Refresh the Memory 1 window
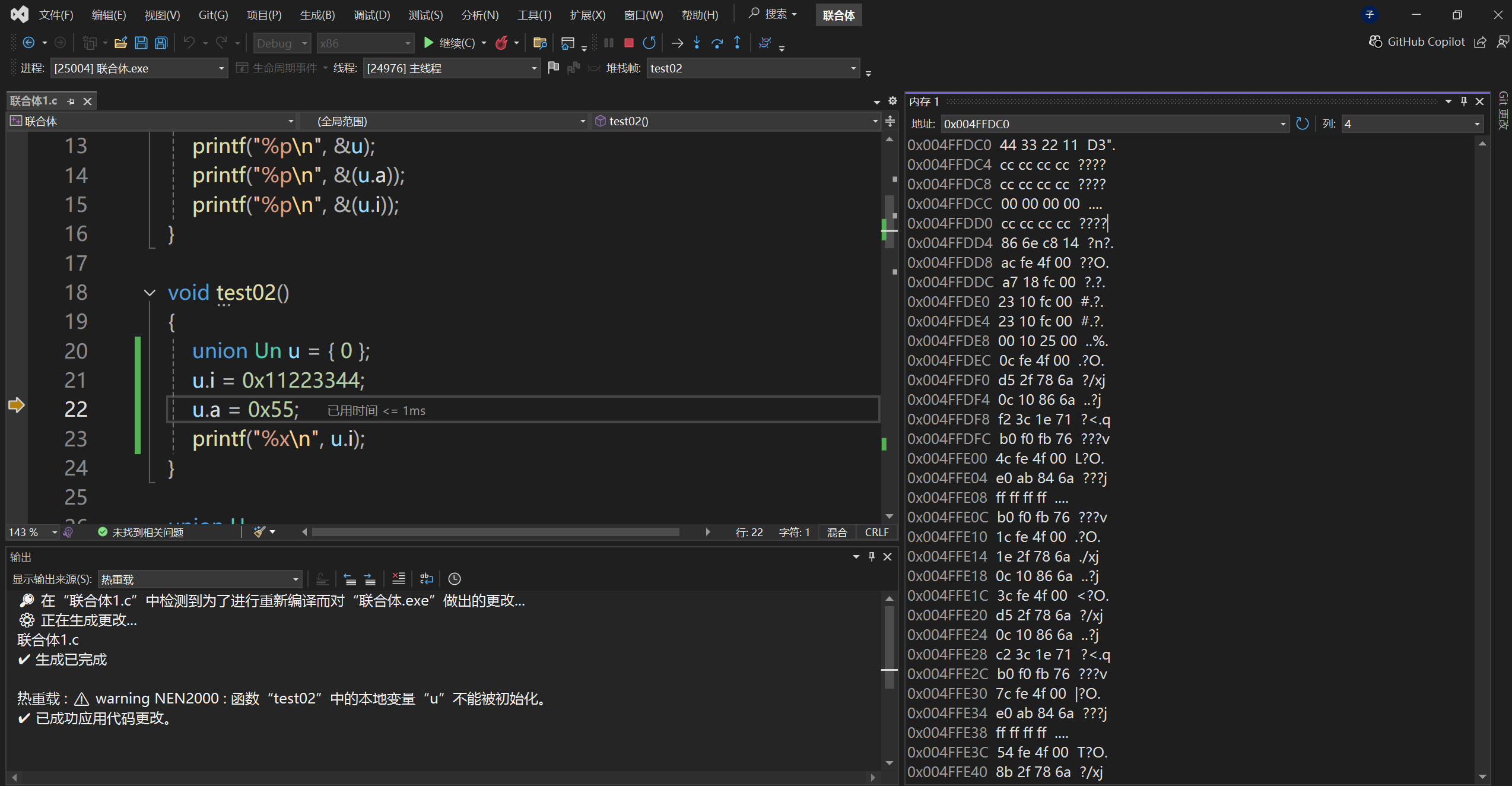 [x=1303, y=123]
